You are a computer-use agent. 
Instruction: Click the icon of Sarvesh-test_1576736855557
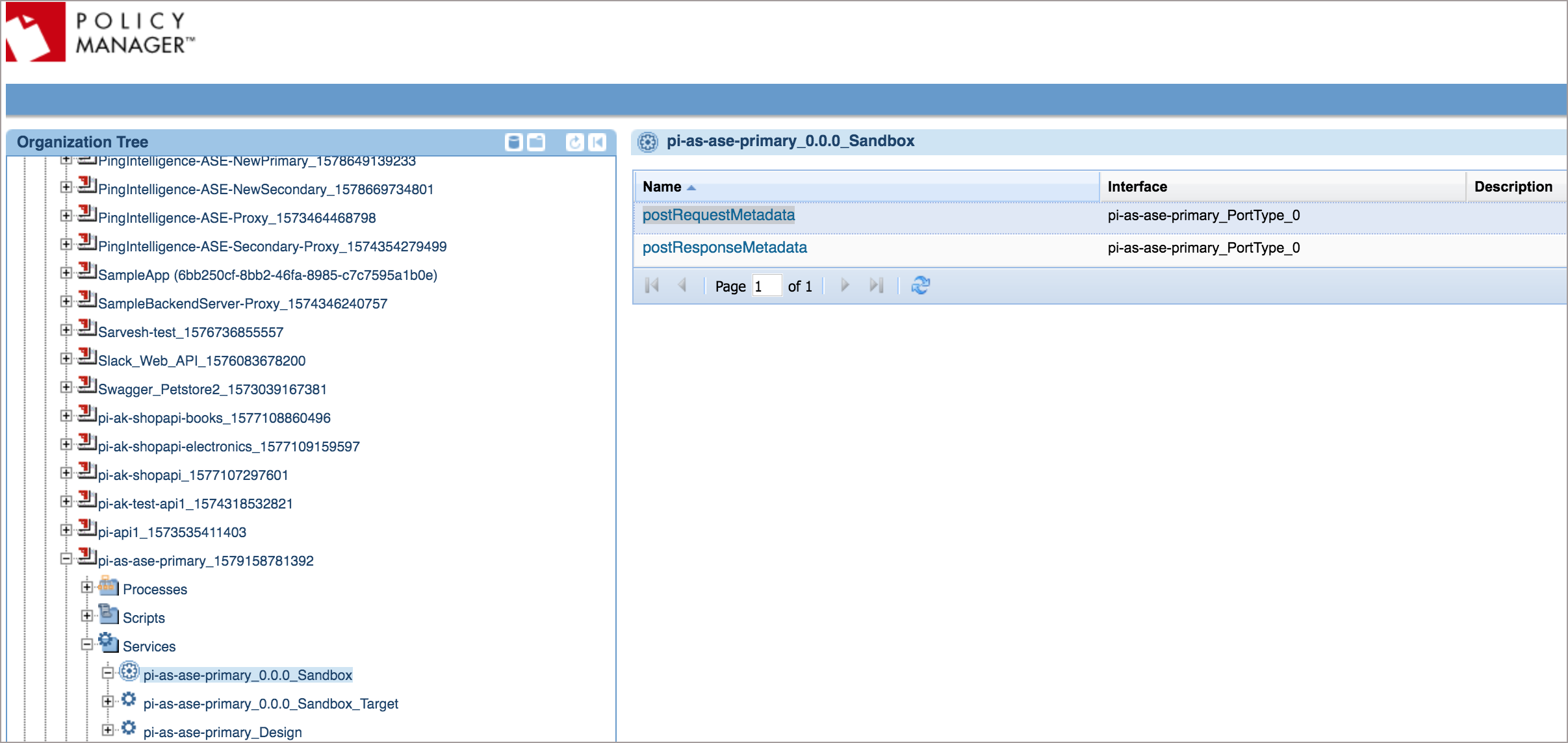point(87,328)
